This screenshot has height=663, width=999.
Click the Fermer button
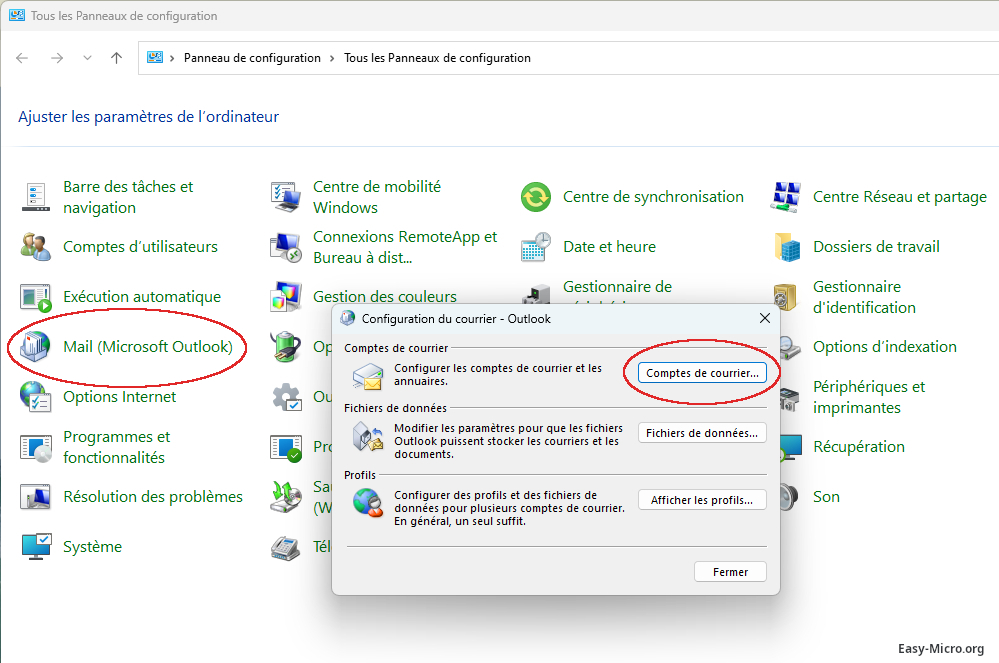[x=730, y=572]
